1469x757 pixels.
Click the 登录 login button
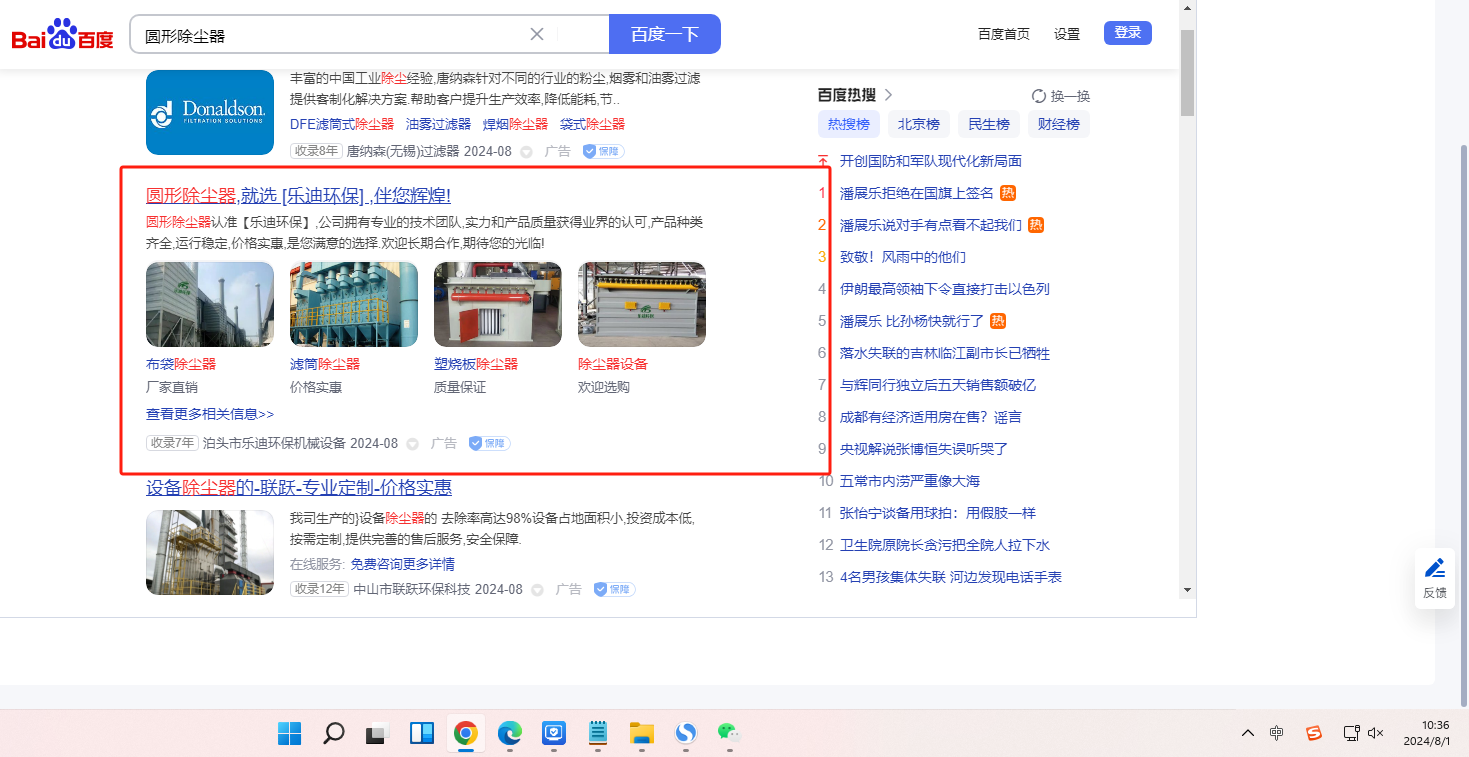(x=1128, y=33)
